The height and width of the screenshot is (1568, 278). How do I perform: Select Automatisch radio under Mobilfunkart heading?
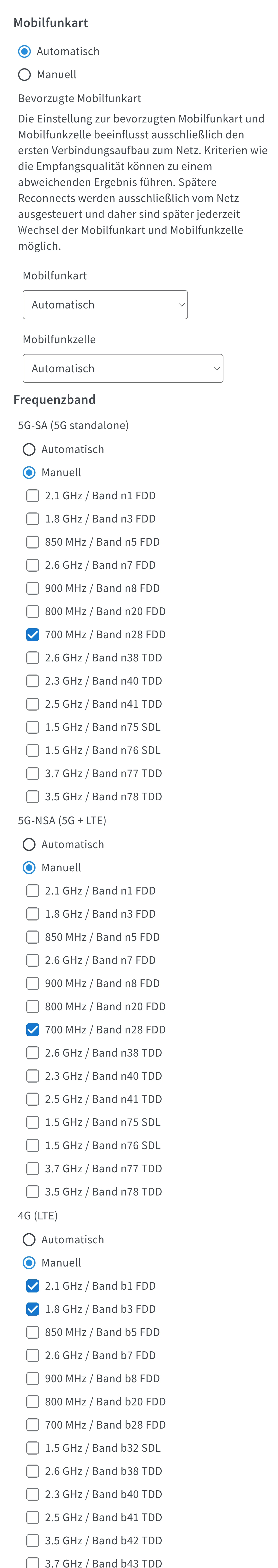pos(24,52)
